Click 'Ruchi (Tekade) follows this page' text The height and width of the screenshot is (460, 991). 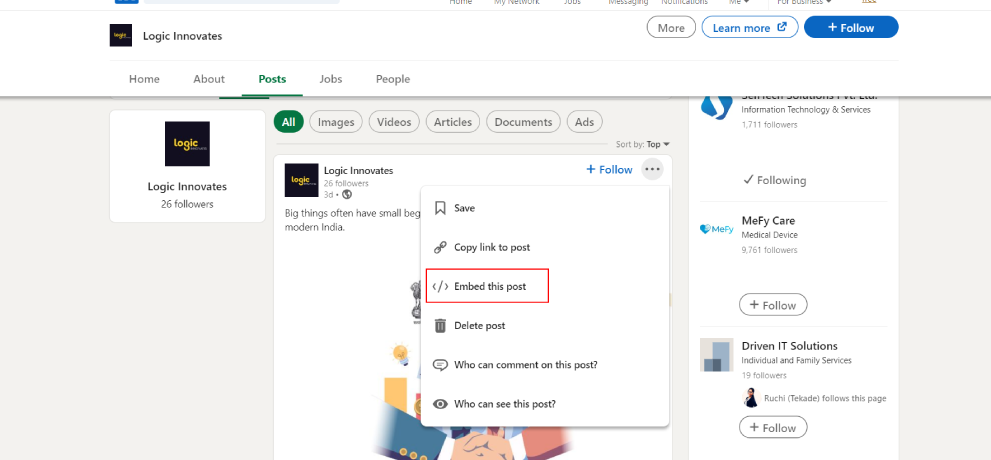825,398
